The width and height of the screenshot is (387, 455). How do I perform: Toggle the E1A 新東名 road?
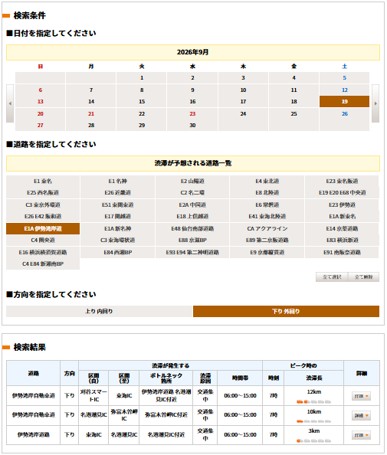(x=342, y=216)
